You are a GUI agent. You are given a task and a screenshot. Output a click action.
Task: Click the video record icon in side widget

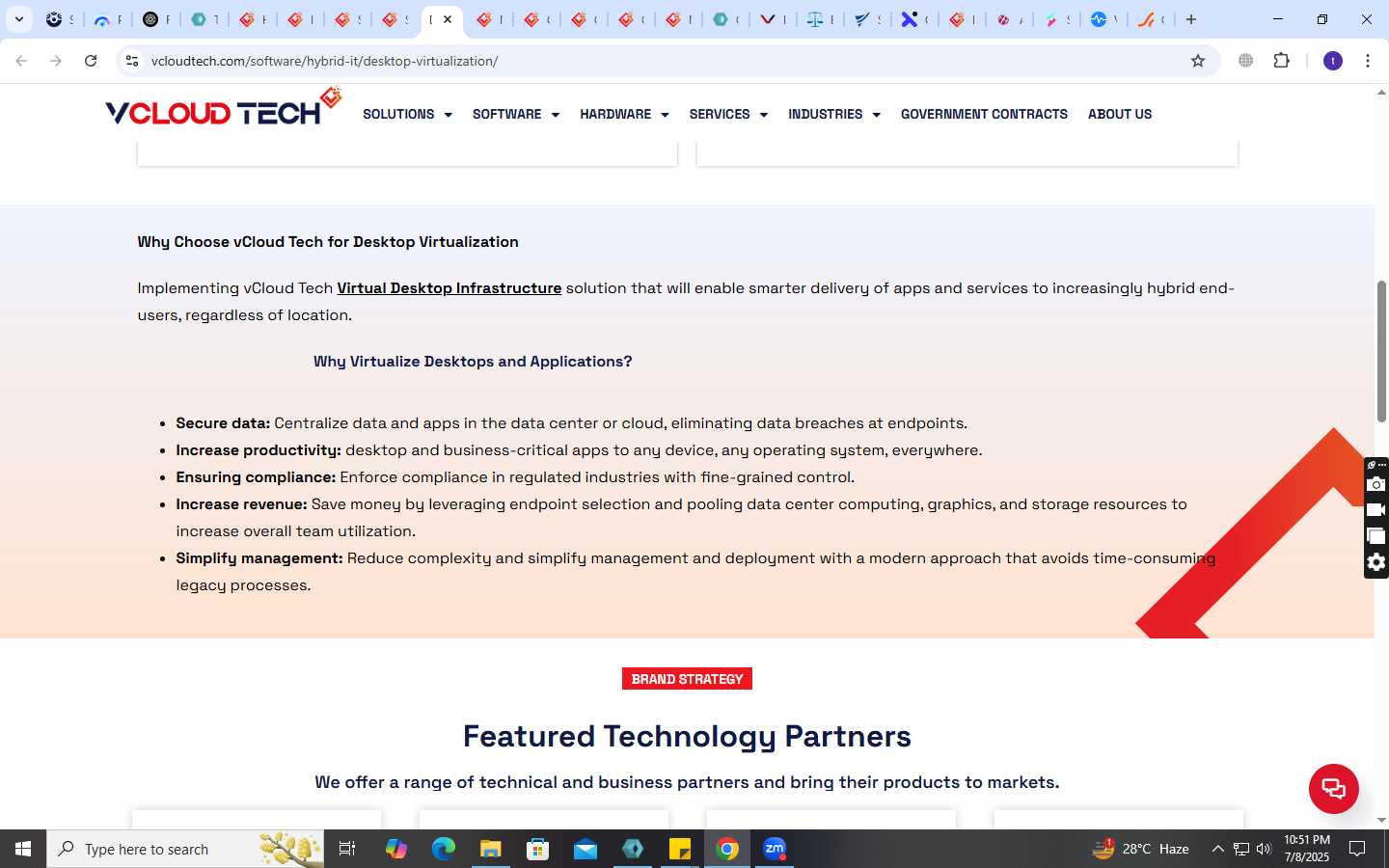(x=1376, y=510)
